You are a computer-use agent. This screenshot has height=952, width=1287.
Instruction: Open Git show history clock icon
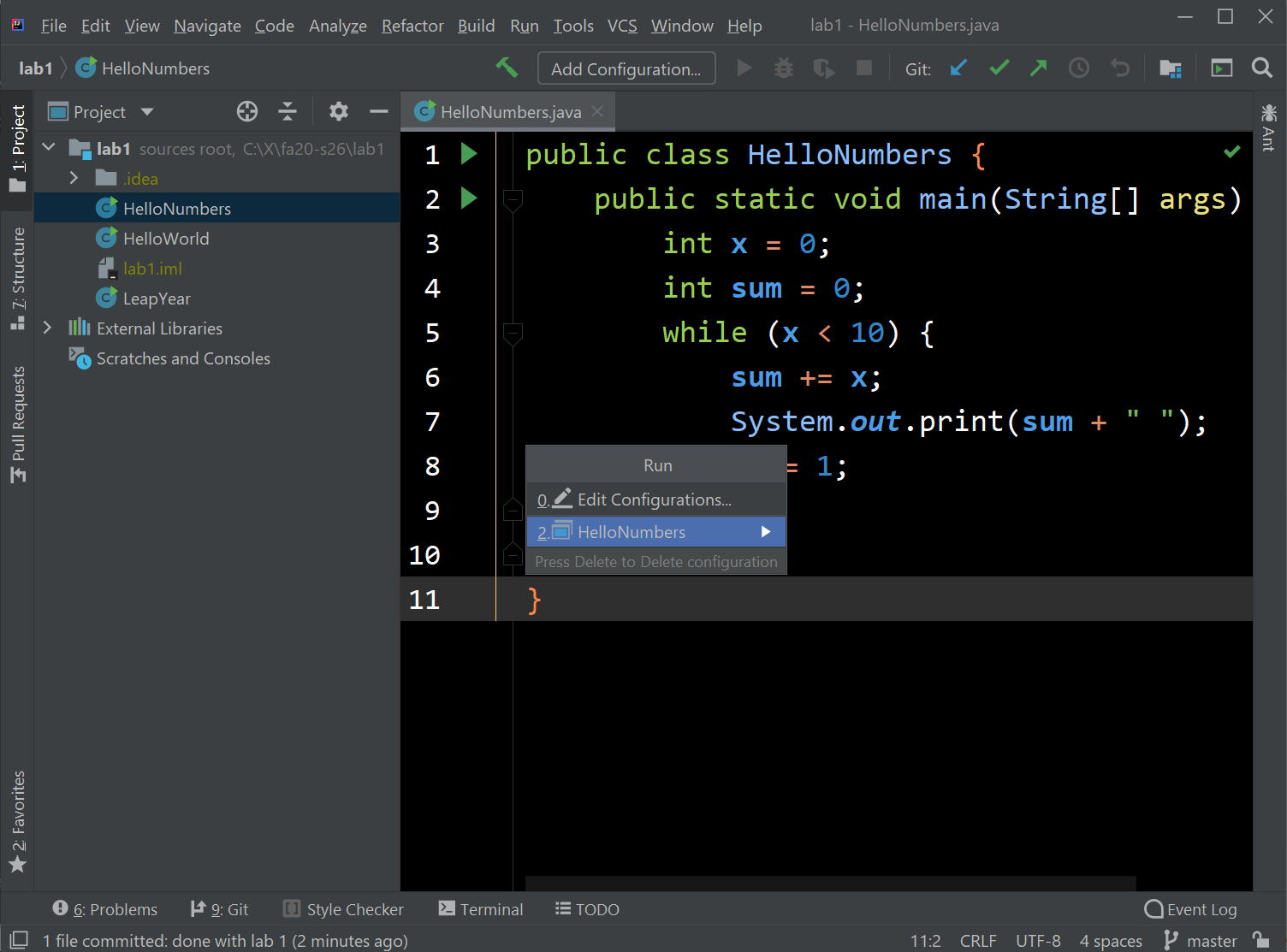tap(1079, 68)
